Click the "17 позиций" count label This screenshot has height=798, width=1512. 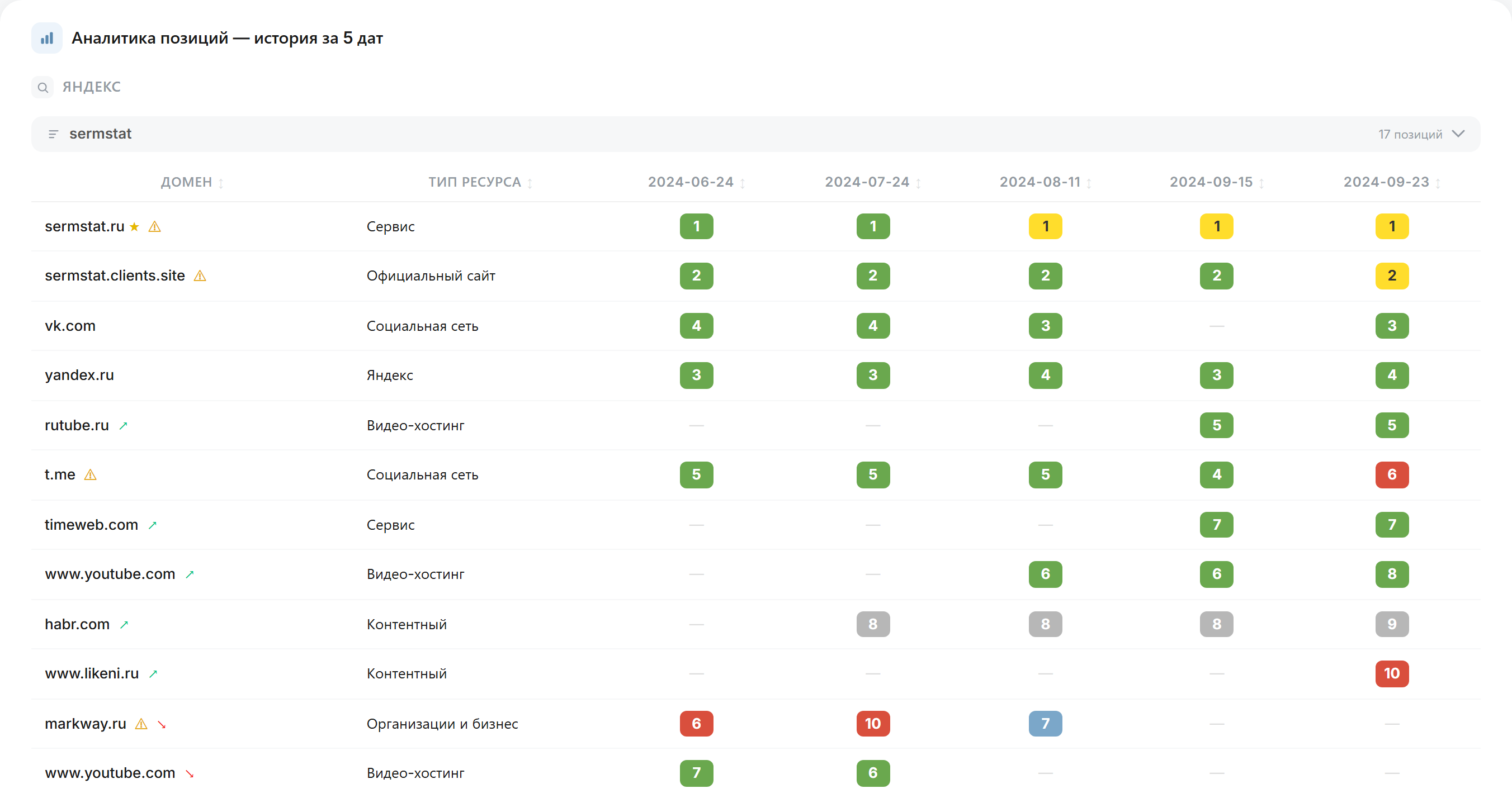click(x=1410, y=134)
